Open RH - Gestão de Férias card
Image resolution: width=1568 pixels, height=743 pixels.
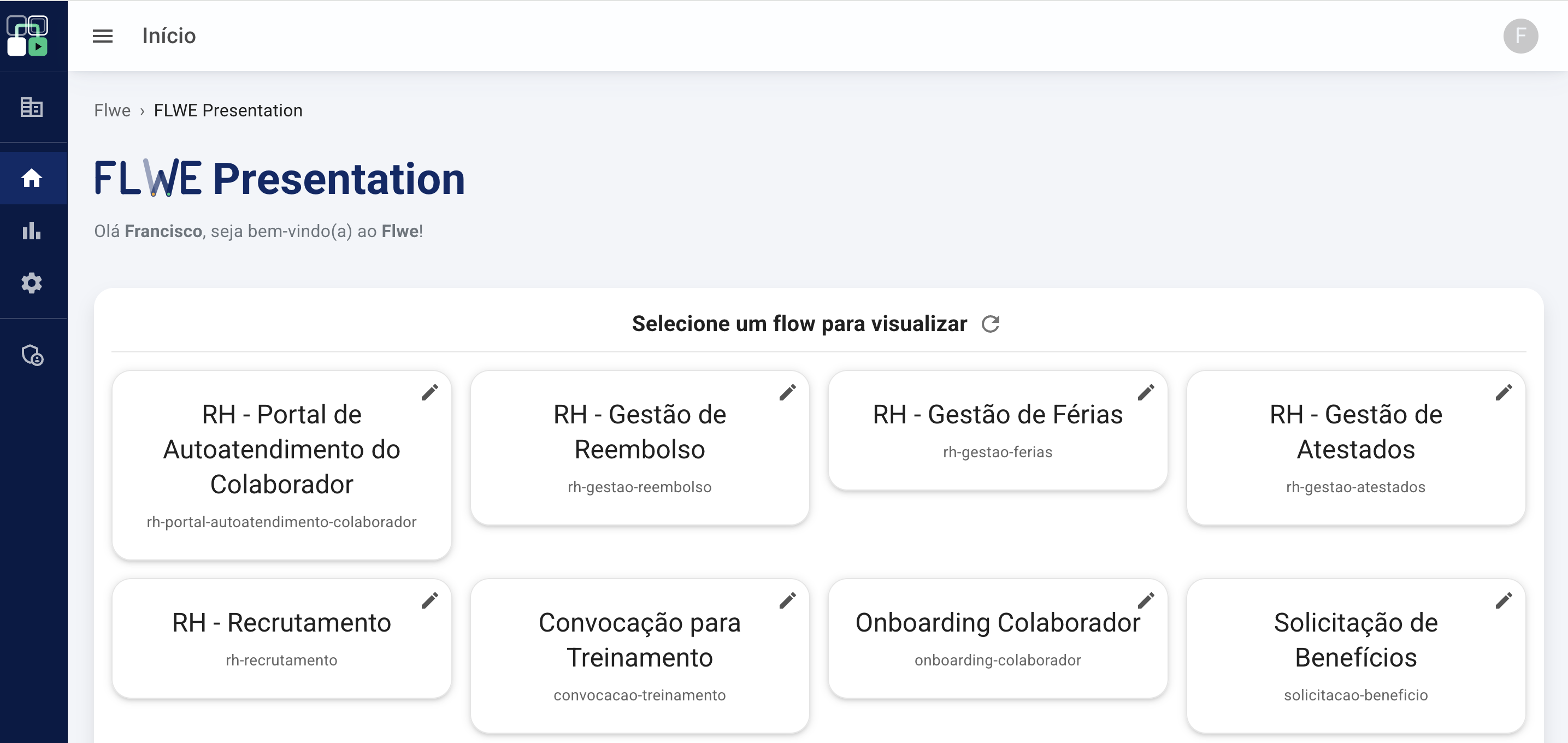(x=998, y=430)
